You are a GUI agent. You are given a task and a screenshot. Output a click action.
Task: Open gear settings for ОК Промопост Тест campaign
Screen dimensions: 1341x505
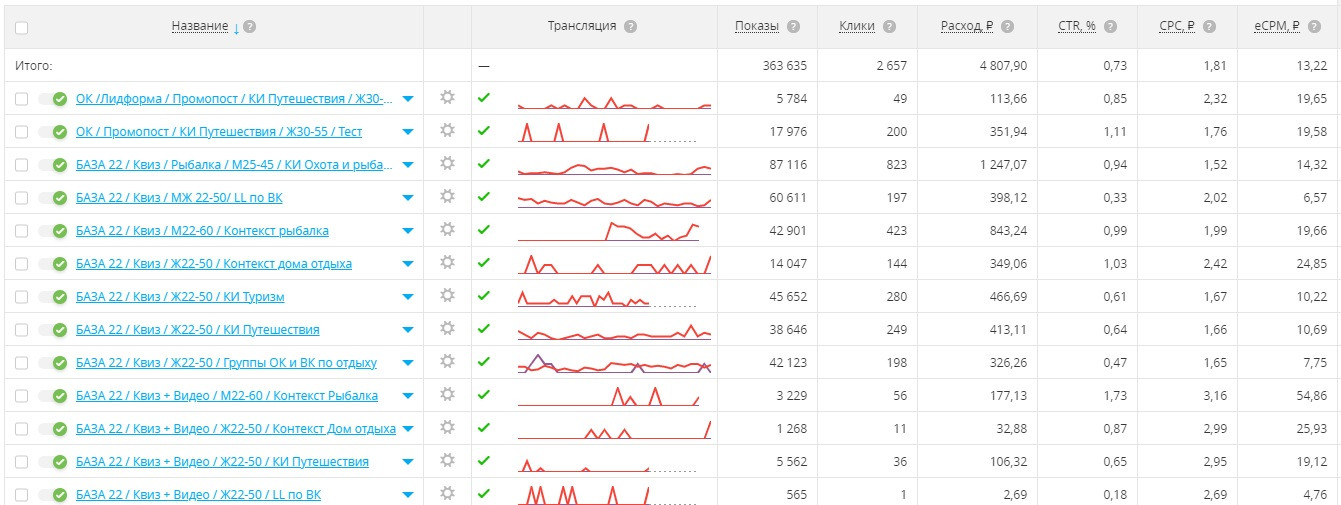[x=447, y=131]
